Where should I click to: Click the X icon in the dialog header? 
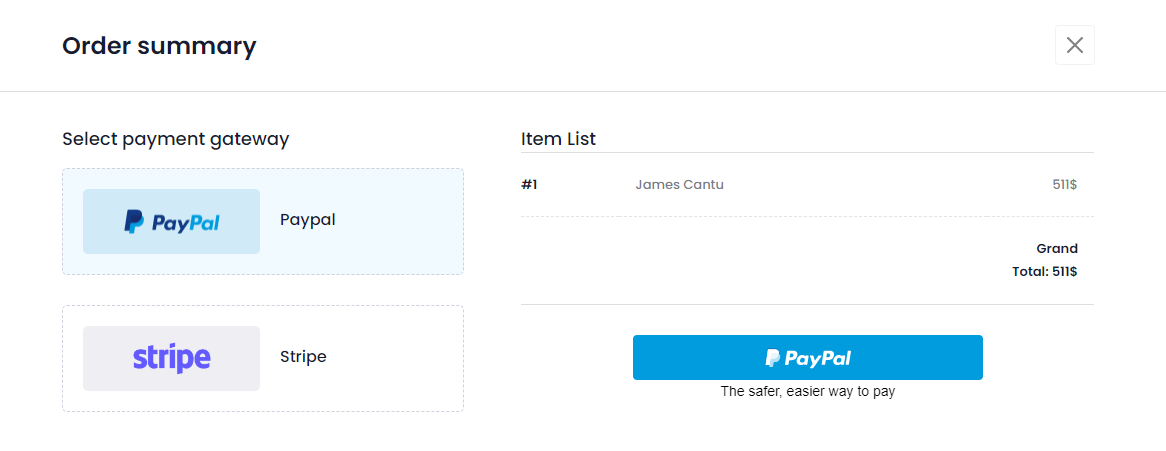pos(1075,45)
